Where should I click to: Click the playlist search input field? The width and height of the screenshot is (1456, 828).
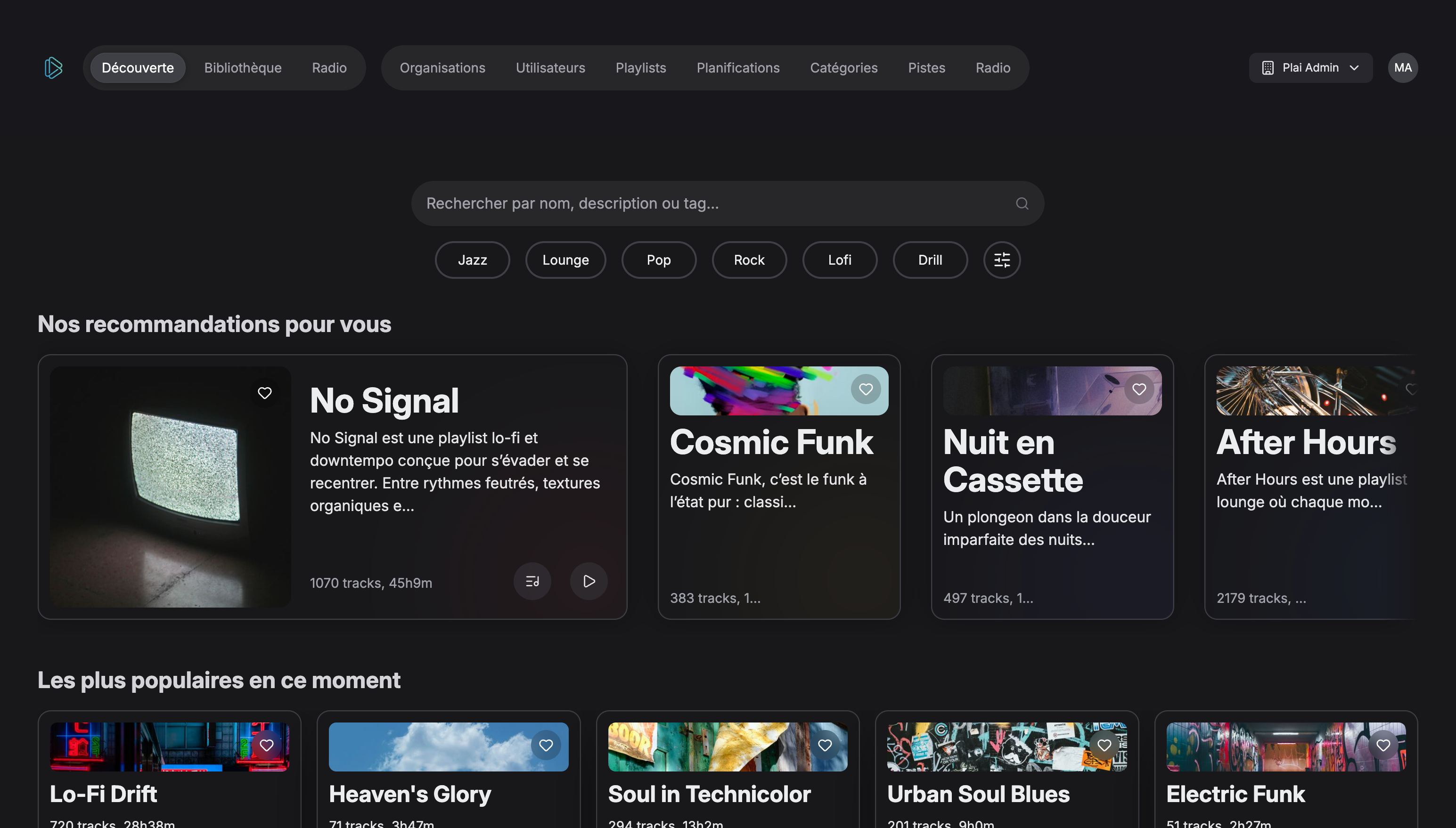coord(711,203)
